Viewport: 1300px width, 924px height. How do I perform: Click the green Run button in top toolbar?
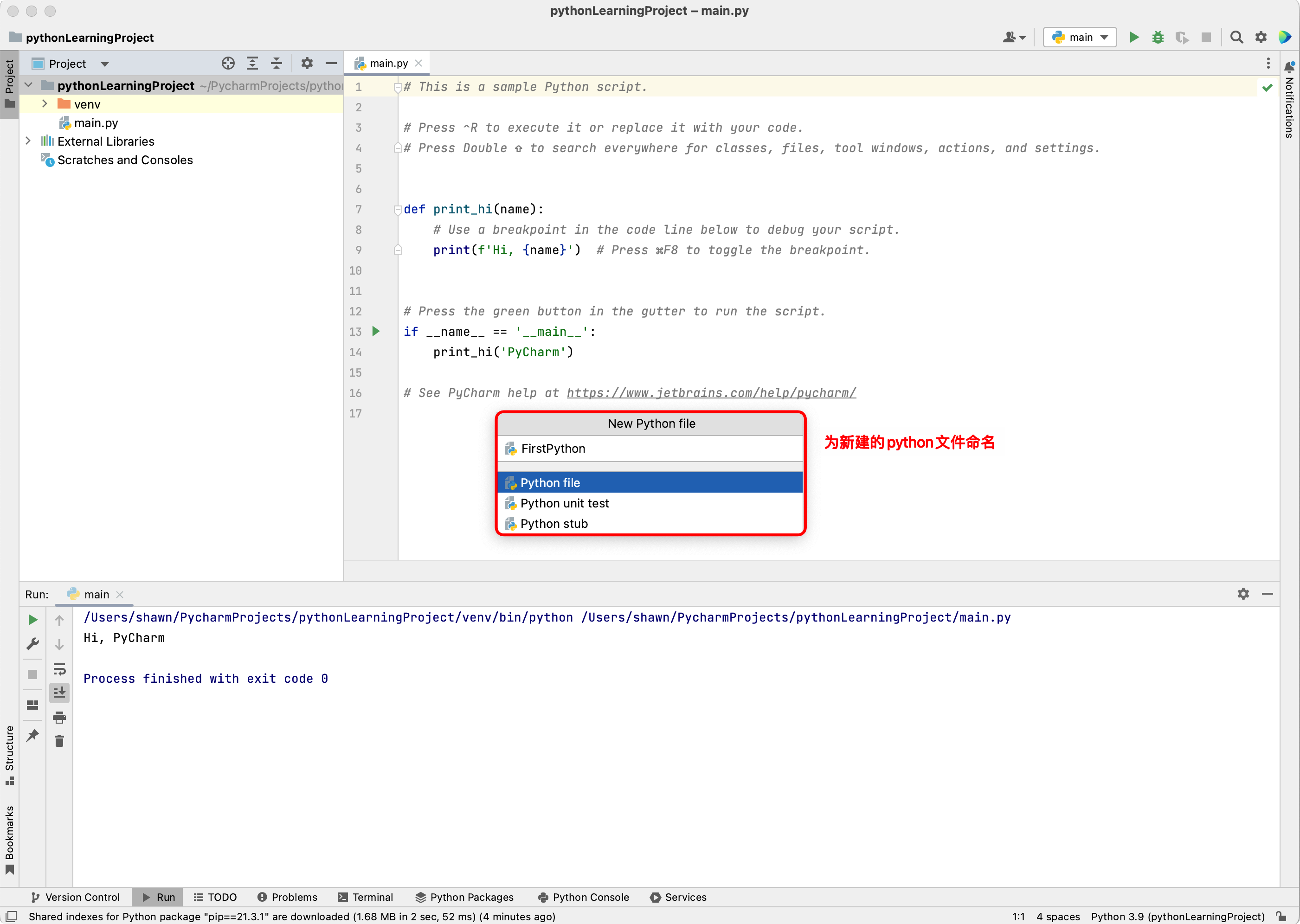(1134, 38)
